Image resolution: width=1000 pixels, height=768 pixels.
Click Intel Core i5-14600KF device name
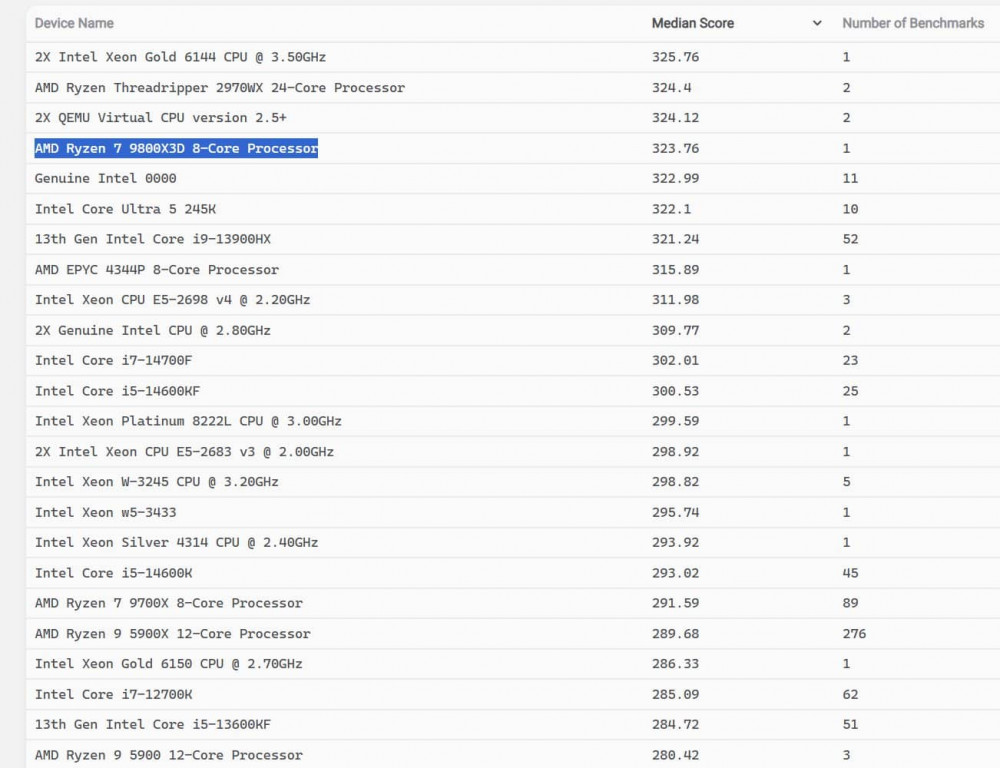click(x=117, y=391)
